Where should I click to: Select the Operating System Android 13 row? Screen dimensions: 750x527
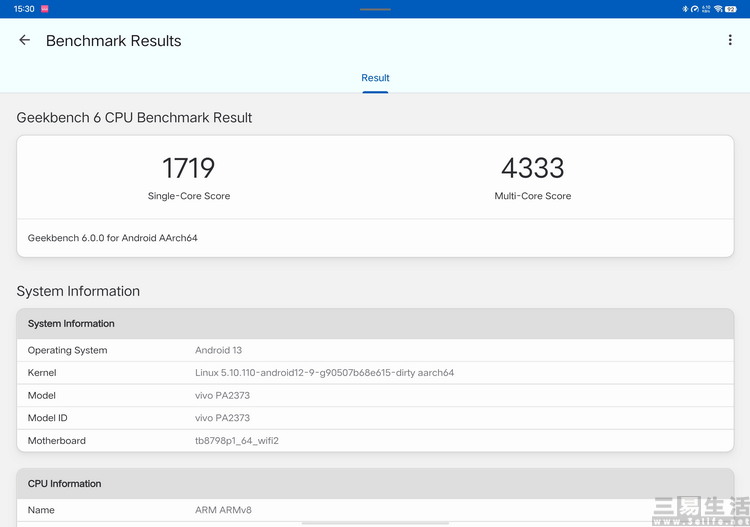click(375, 350)
